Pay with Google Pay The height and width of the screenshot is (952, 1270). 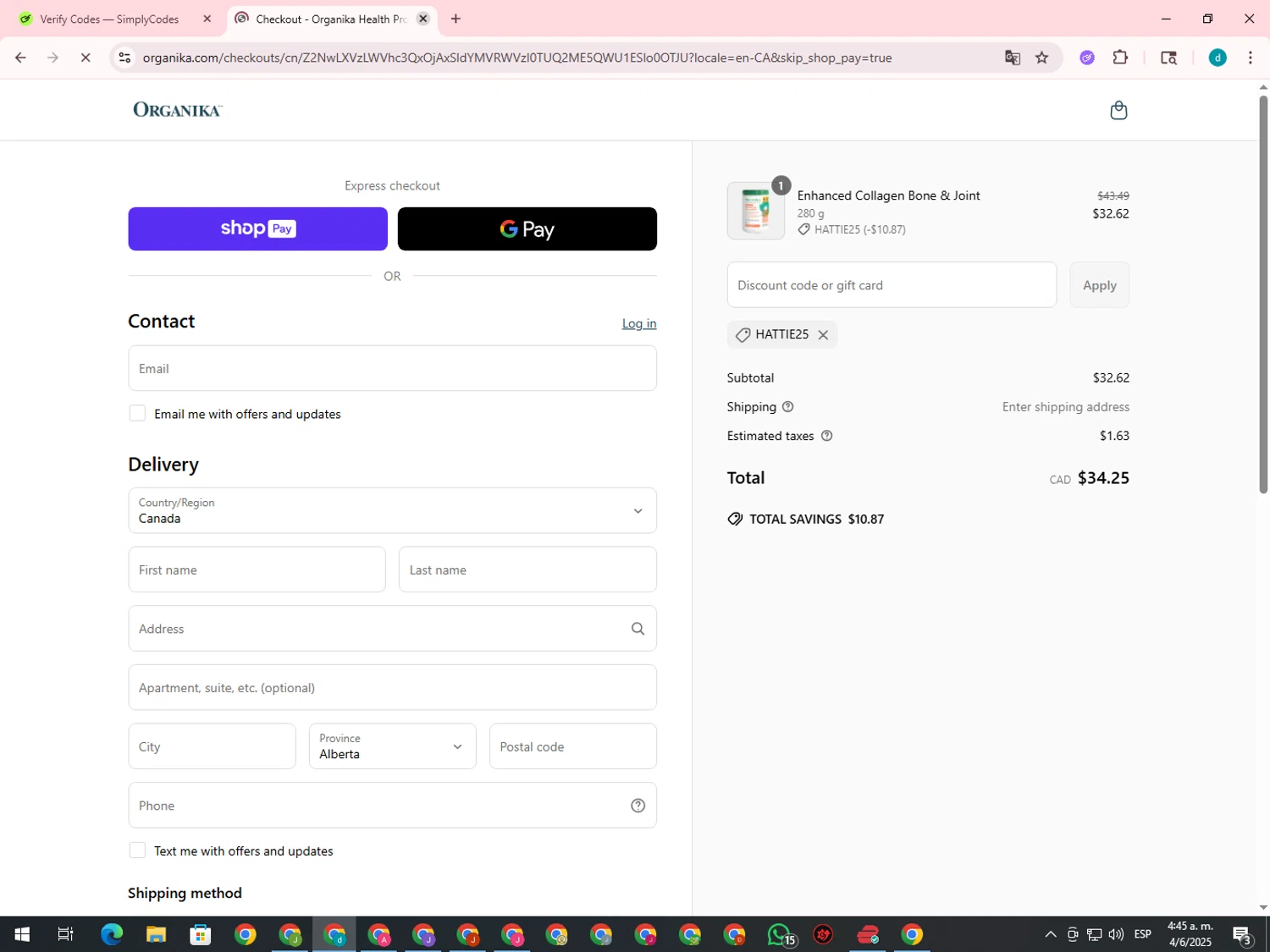pos(527,228)
